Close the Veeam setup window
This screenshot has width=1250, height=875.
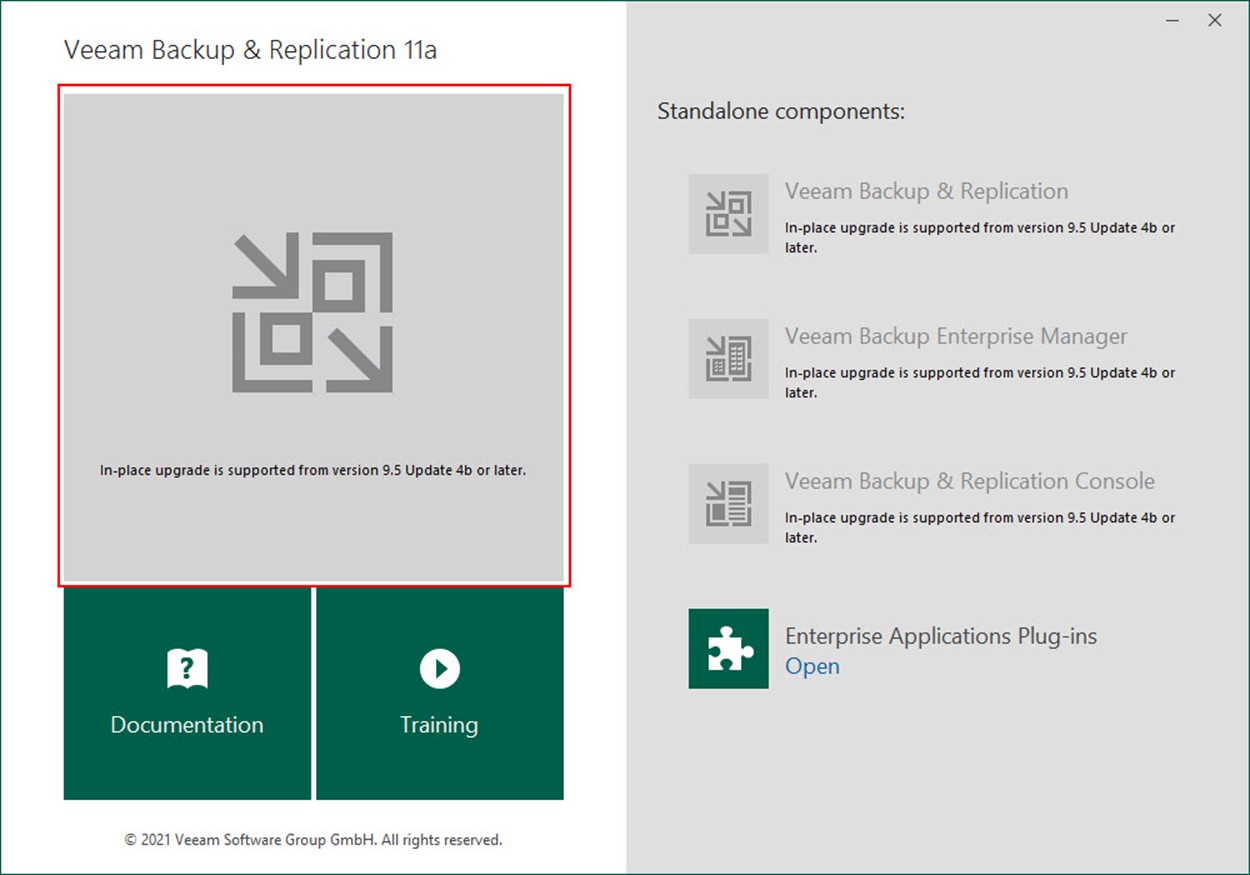(1215, 20)
